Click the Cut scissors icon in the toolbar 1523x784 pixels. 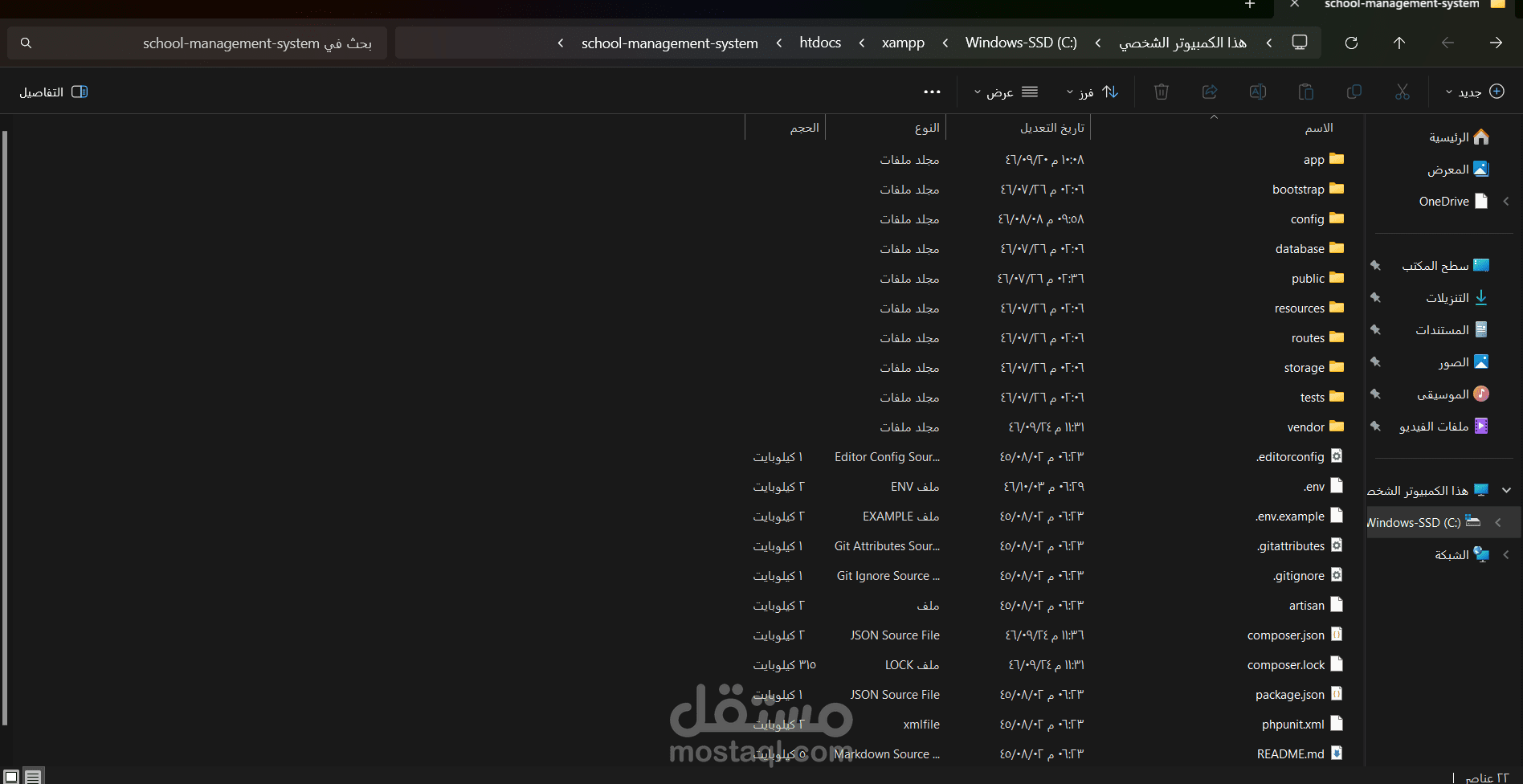click(x=1403, y=92)
